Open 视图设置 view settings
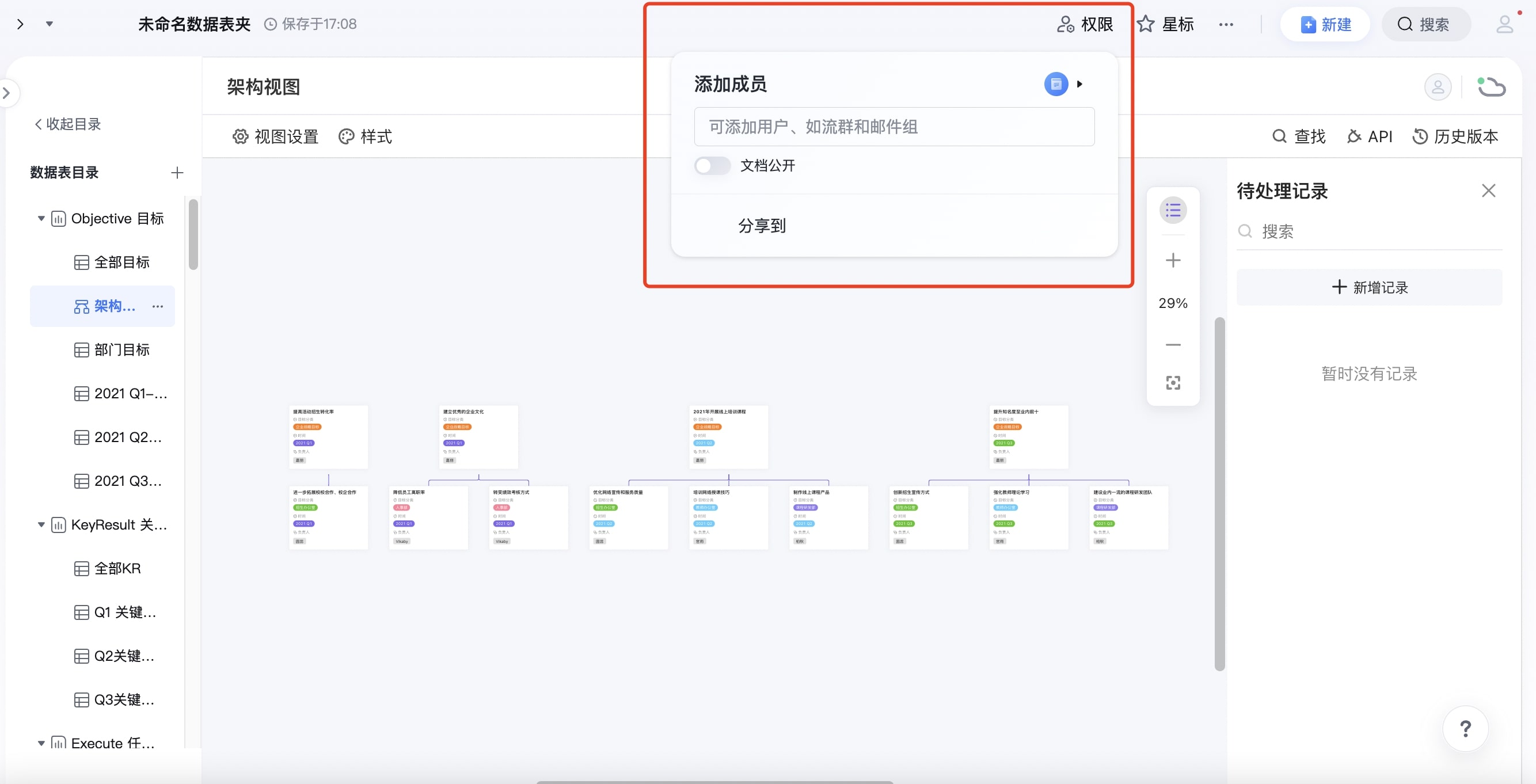The image size is (1536, 784). [x=275, y=136]
